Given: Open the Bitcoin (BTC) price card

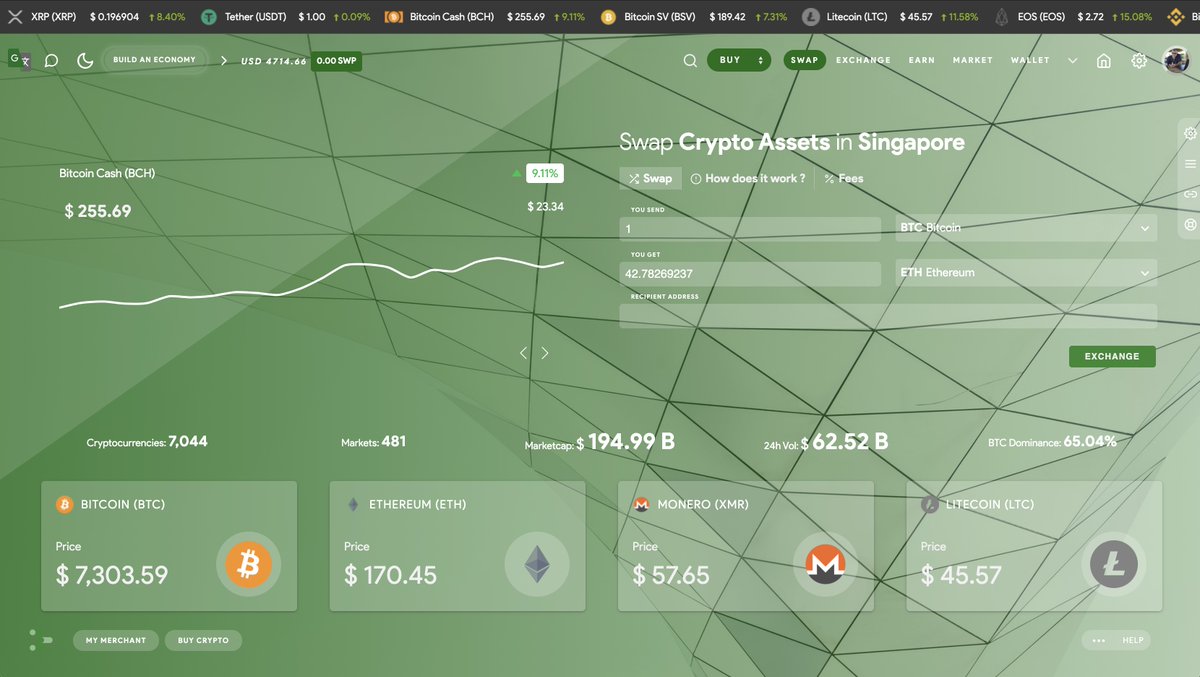Looking at the screenshot, I should coord(169,546).
